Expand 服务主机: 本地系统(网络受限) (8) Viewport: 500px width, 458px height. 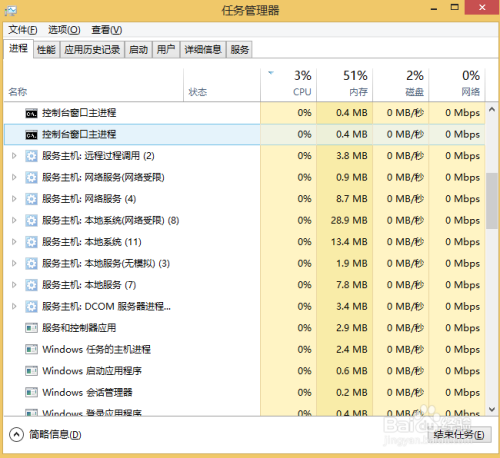coord(14,220)
